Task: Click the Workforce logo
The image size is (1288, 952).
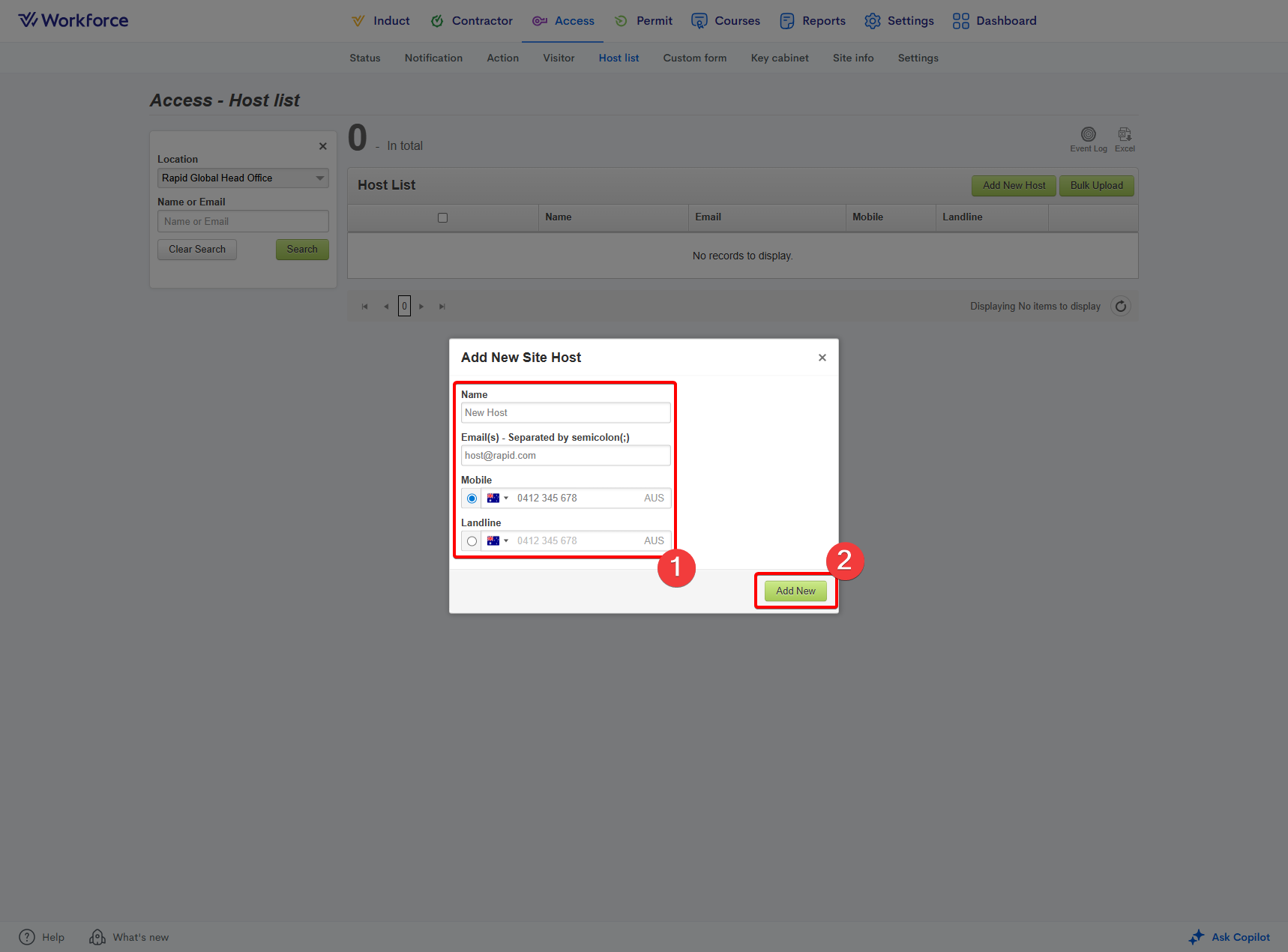Action: 73,20
